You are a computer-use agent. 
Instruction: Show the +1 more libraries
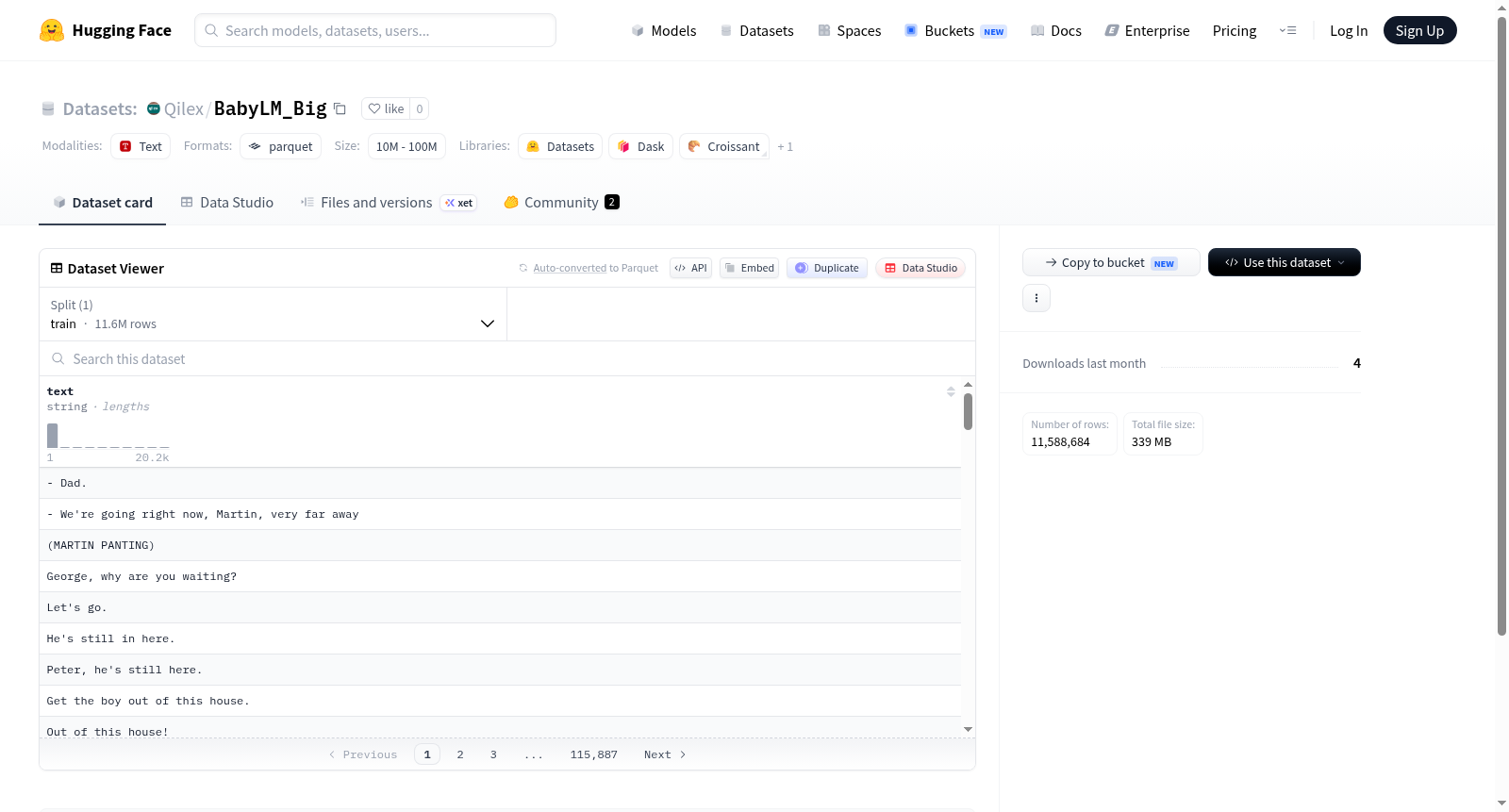(x=785, y=147)
